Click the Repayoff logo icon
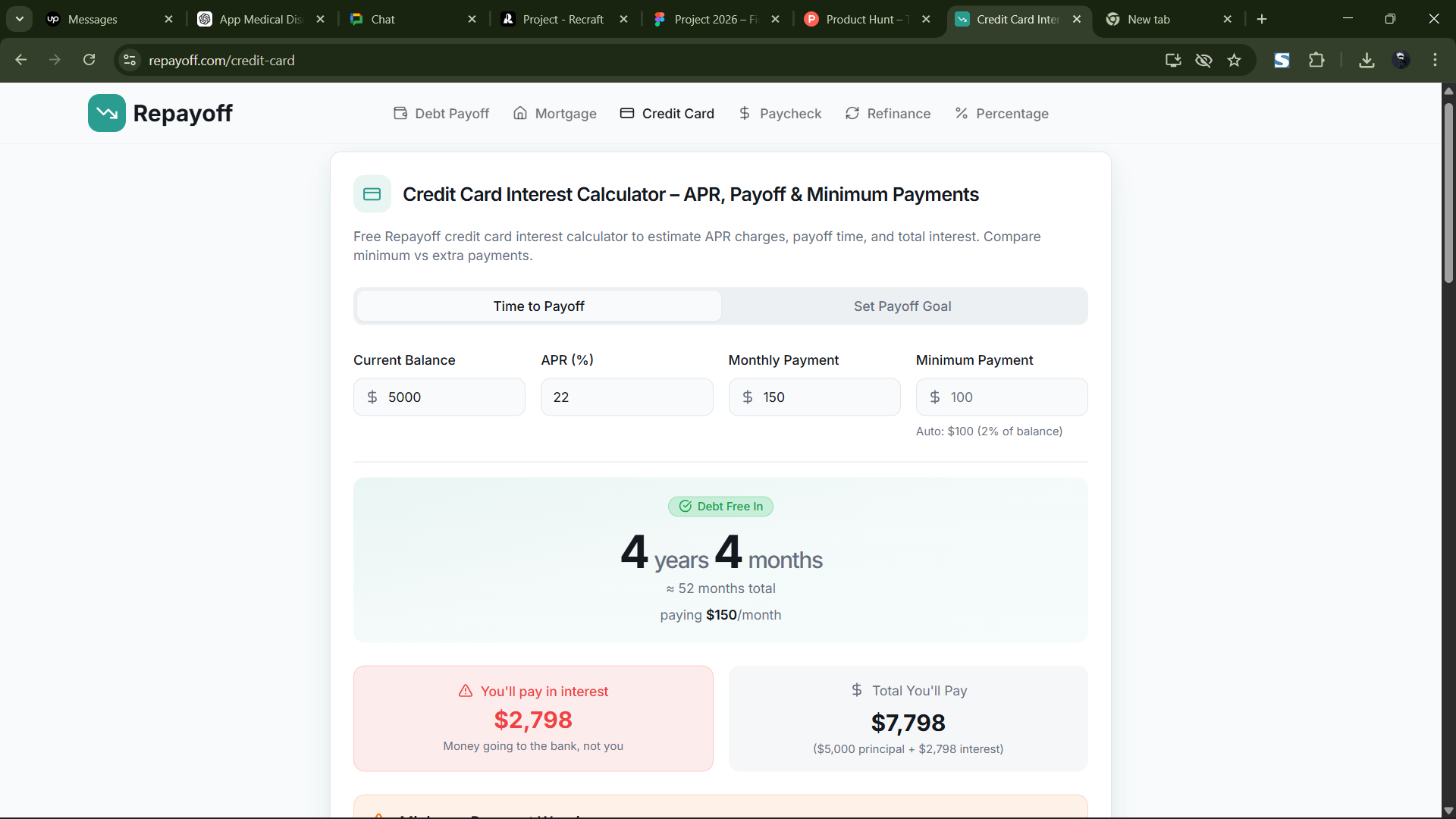The height and width of the screenshot is (819, 1456). tap(106, 113)
